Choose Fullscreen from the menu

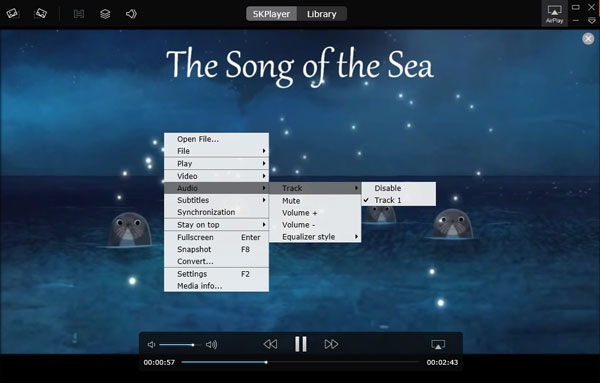tap(216, 237)
